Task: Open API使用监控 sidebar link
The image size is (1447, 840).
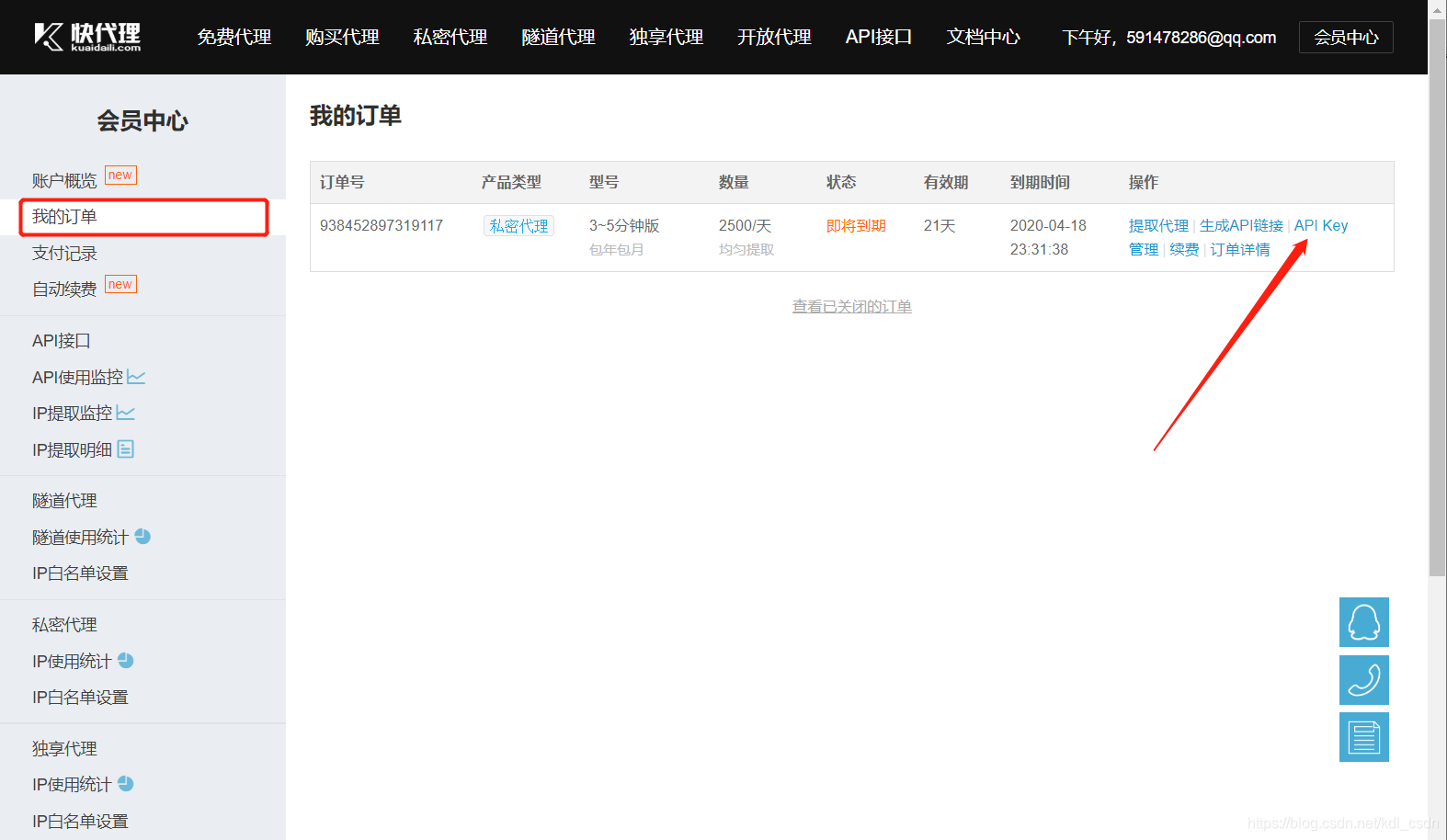Action: pyautogui.click(x=77, y=377)
